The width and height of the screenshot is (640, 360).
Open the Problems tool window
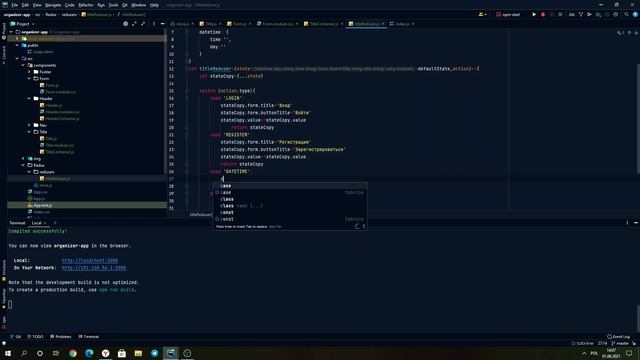click(x=60, y=337)
